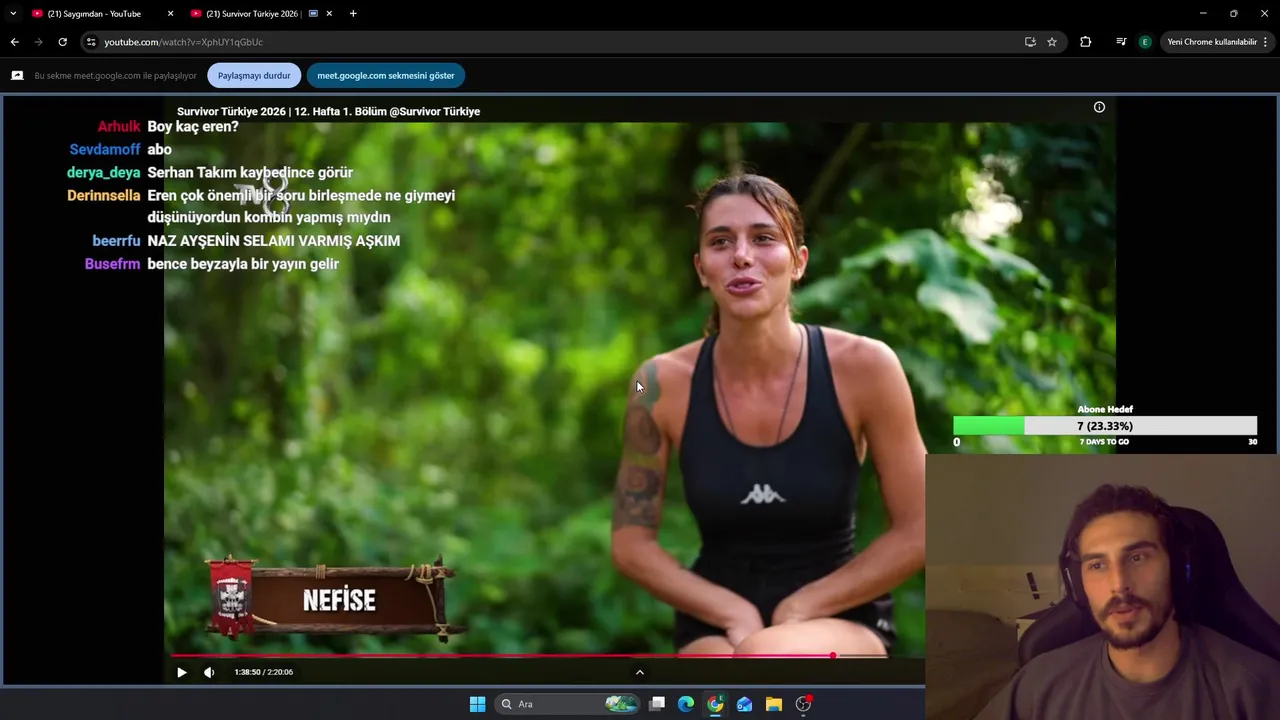Image resolution: width=1280 pixels, height=720 pixels.
Task: Close the Saygımdan - YouTube tab
Action: coord(170,14)
